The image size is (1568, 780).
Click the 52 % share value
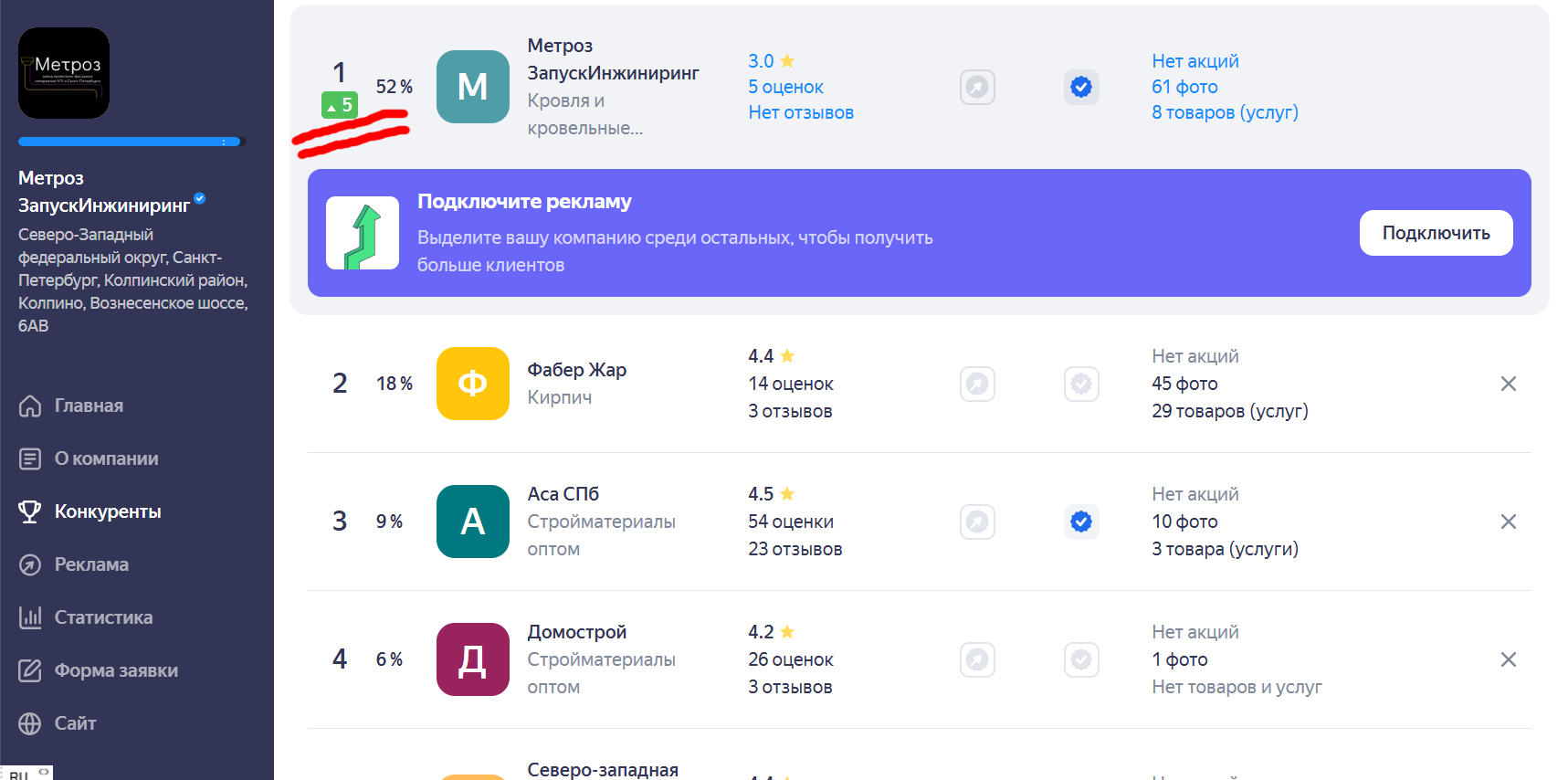395,87
